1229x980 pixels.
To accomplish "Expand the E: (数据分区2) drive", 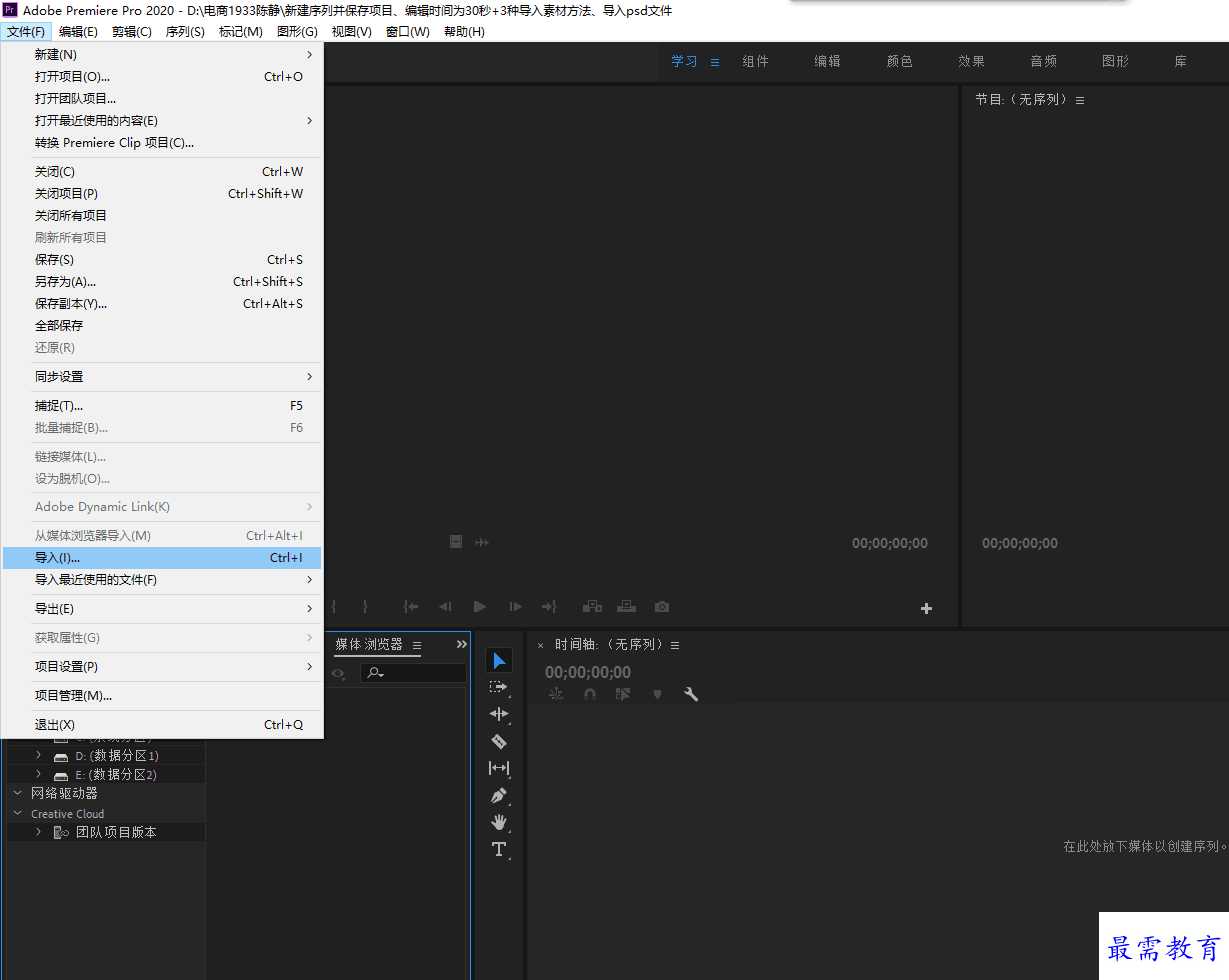I will [x=39, y=774].
